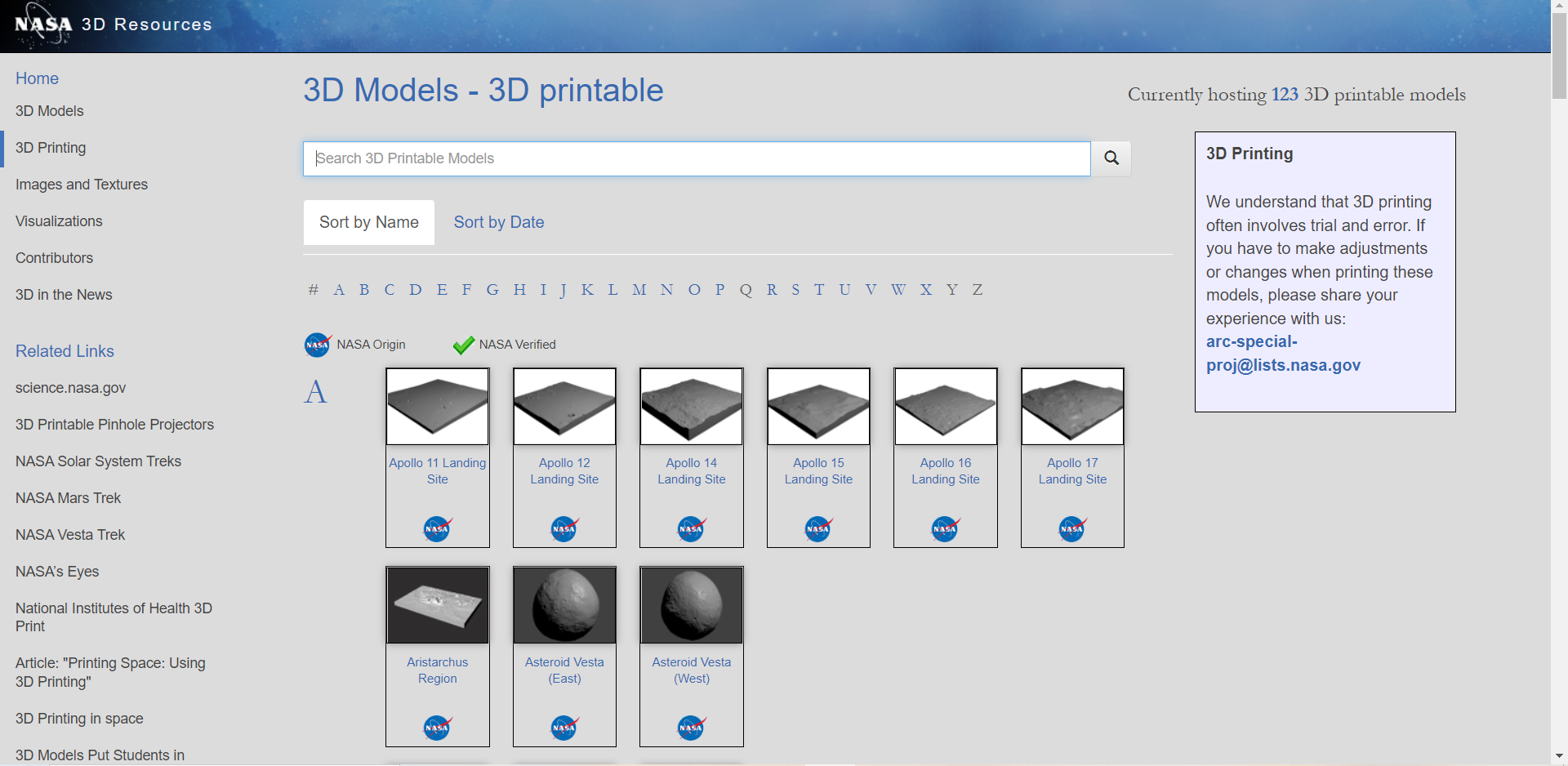1568x766 pixels.
Task: Open NASA Mars Trek link
Action: tap(68, 498)
